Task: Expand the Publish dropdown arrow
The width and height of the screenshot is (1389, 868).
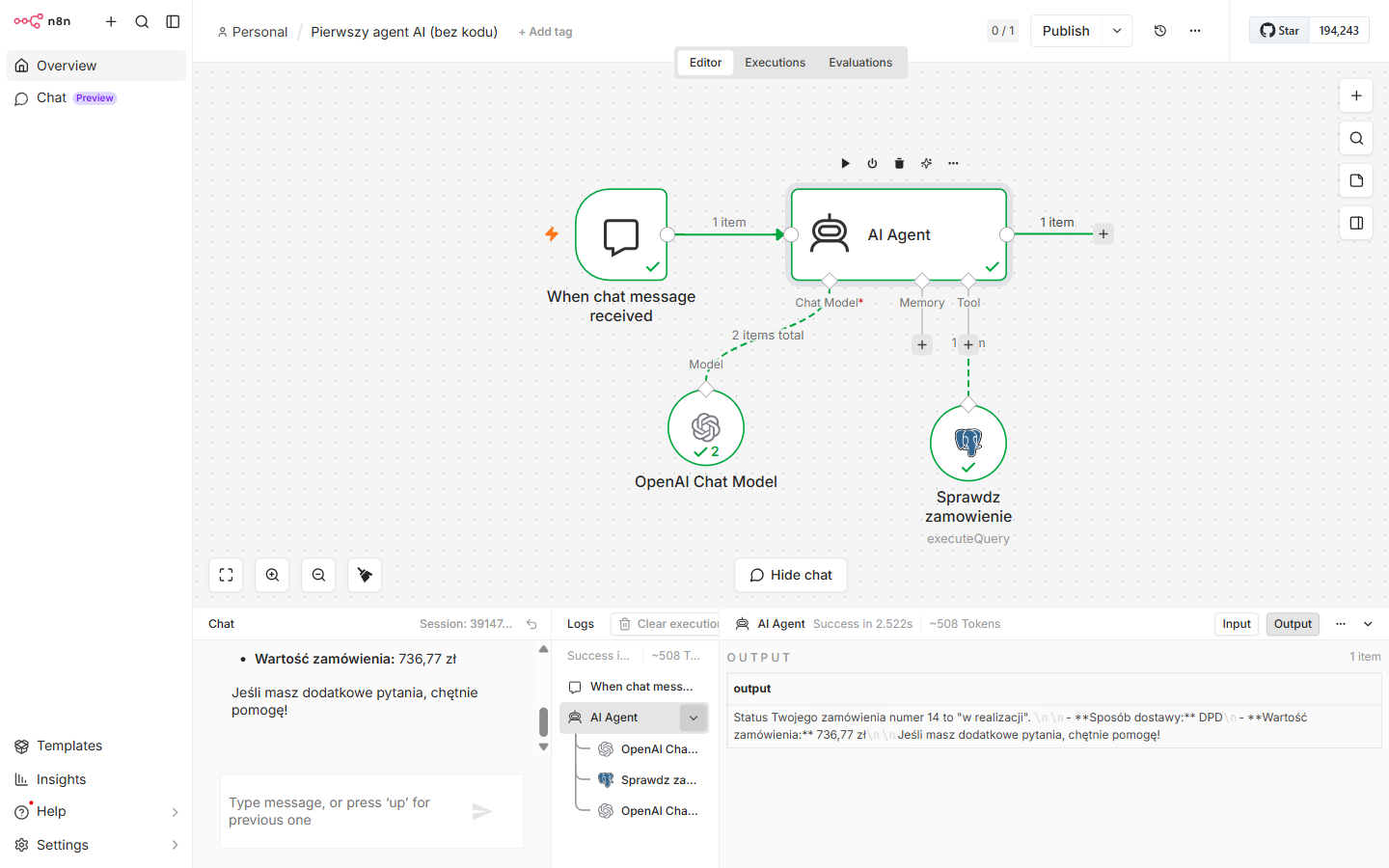Action: coord(1117,31)
